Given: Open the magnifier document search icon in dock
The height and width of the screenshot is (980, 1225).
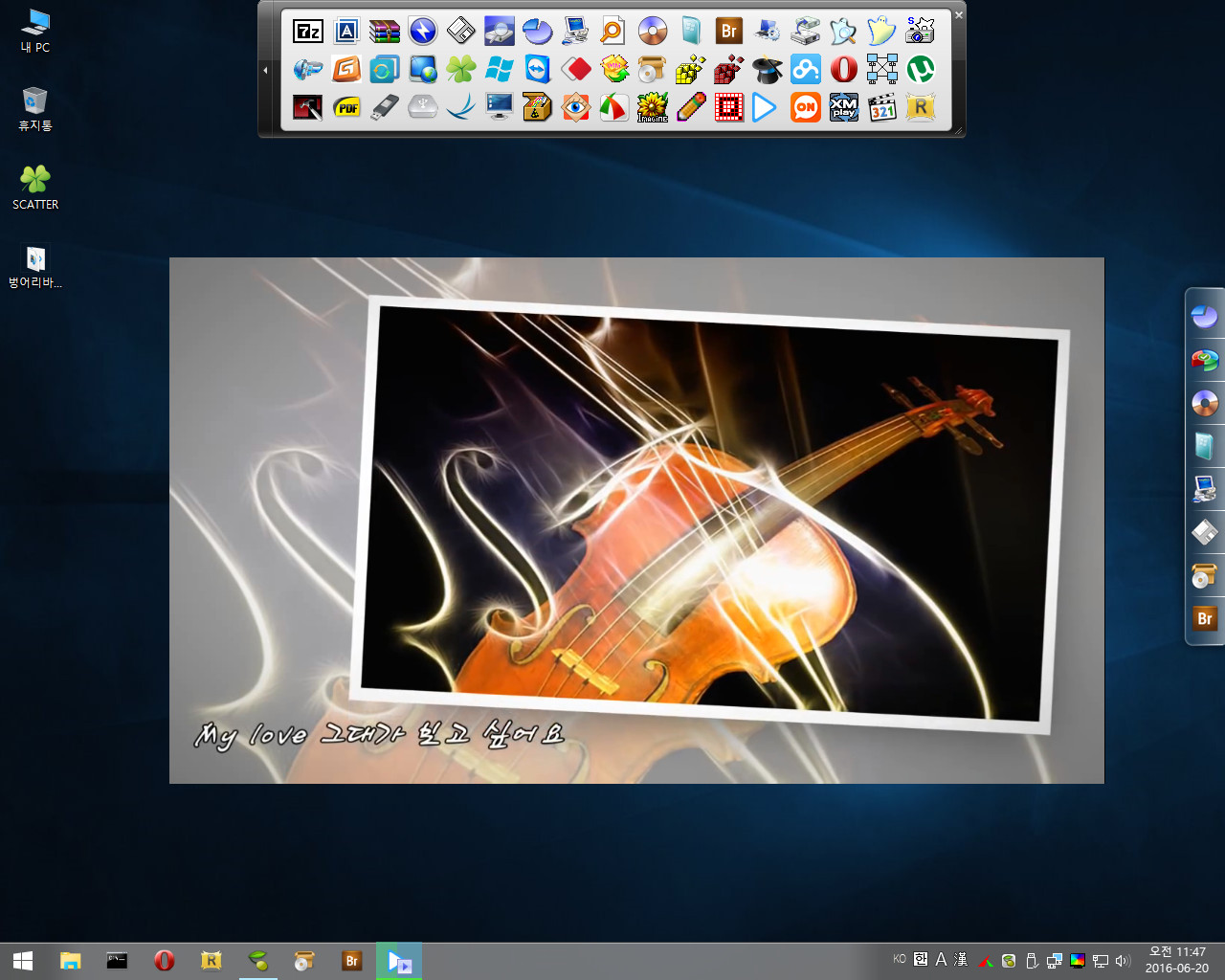Looking at the screenshot, I should [614, 31].
